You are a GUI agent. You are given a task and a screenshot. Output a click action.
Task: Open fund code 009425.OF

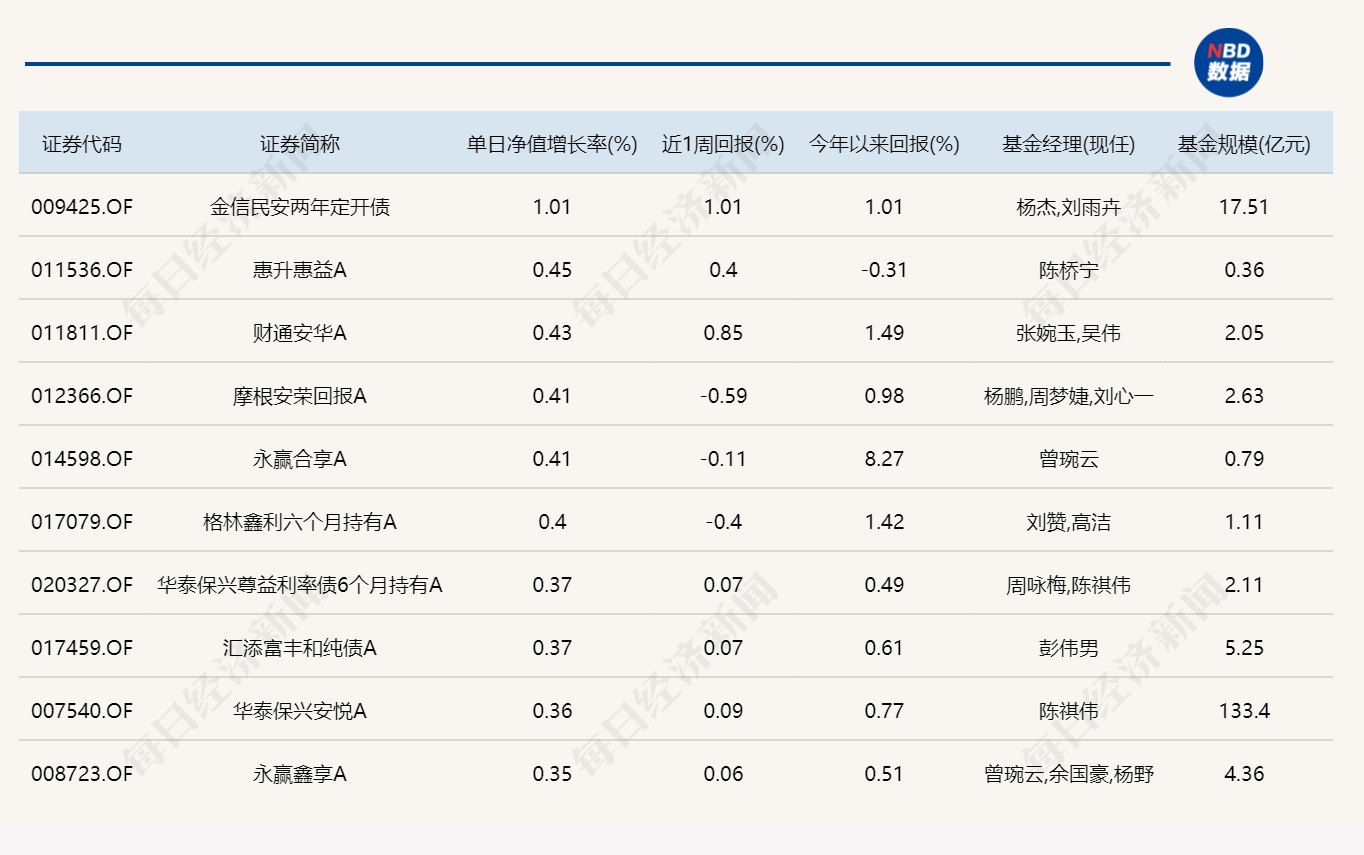pos(82,207)
